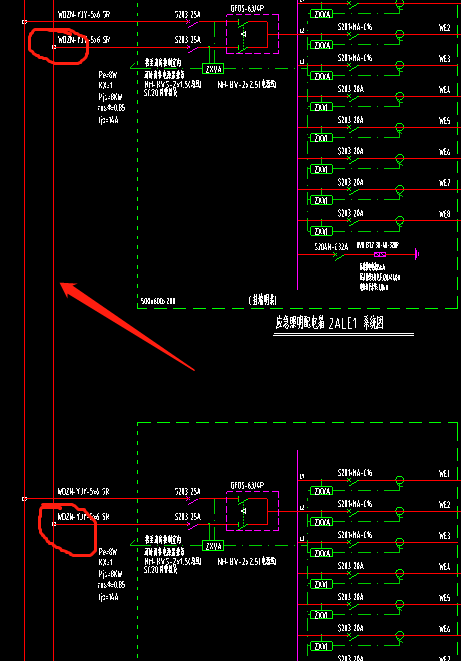Click WE2 label in lower diagram

(x=444, y=505)
